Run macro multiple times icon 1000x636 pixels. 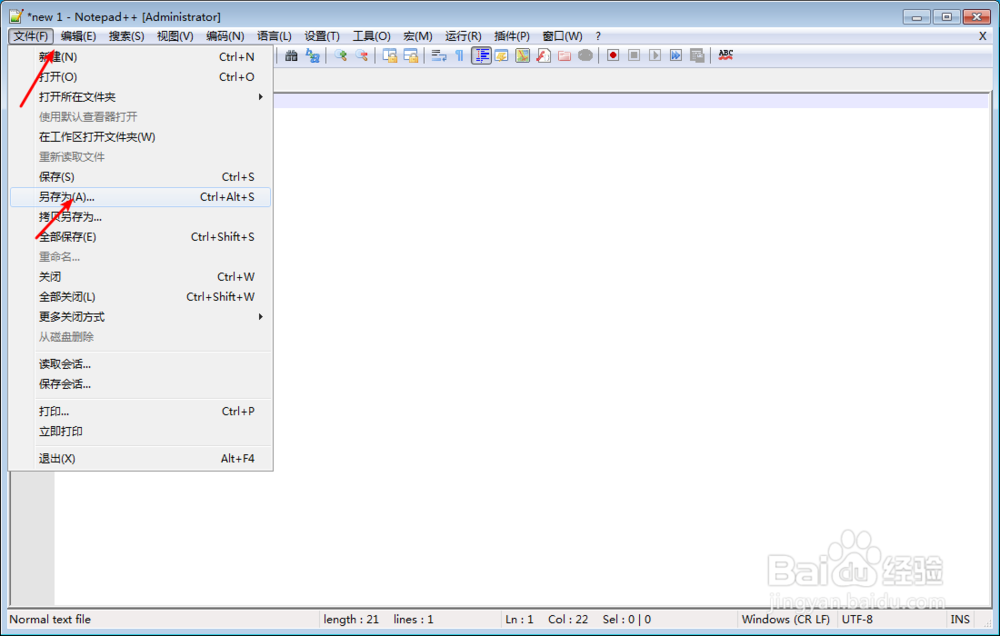pos(676,55)
